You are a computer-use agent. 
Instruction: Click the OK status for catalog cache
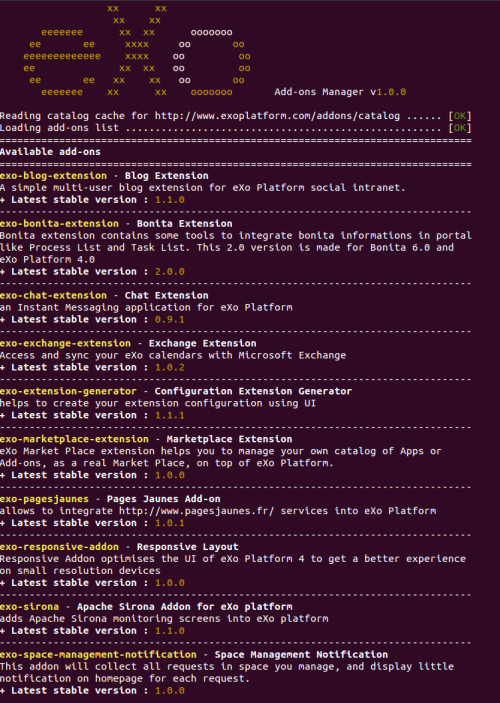(460, 116)
